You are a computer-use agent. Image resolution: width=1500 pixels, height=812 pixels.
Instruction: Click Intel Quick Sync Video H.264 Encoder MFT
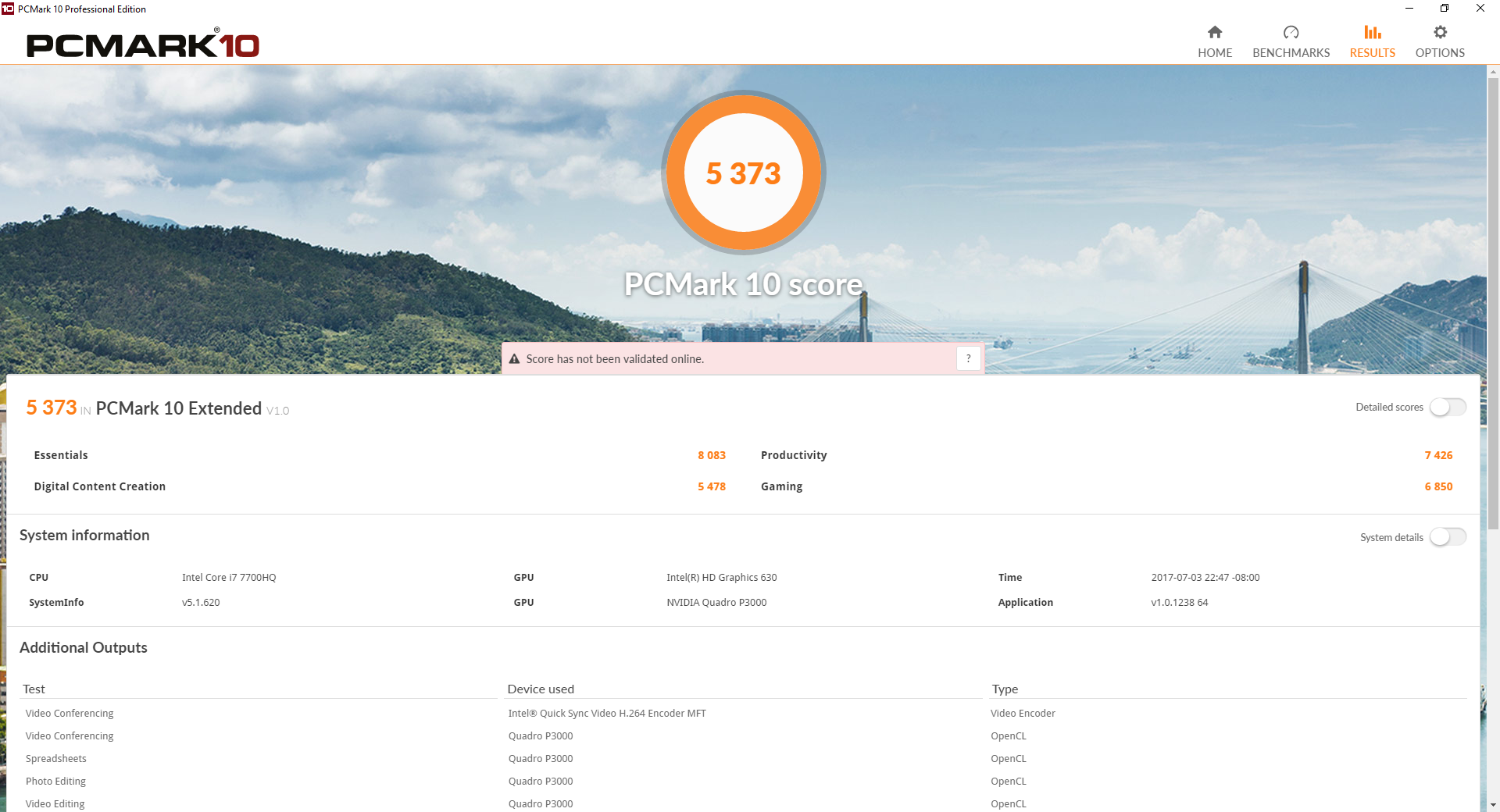tap(607, 714)
